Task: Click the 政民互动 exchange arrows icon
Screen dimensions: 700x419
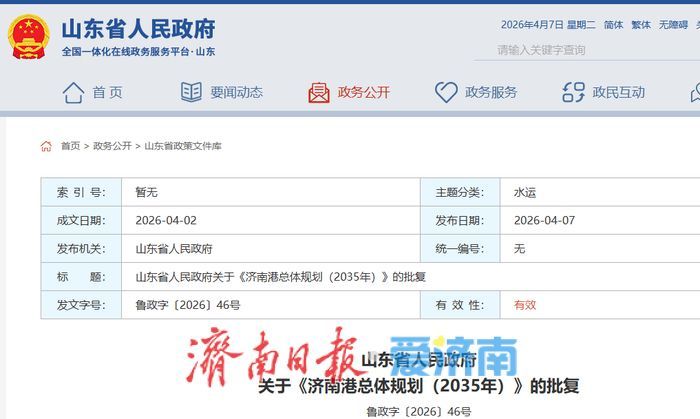Action: coord(573,93)
